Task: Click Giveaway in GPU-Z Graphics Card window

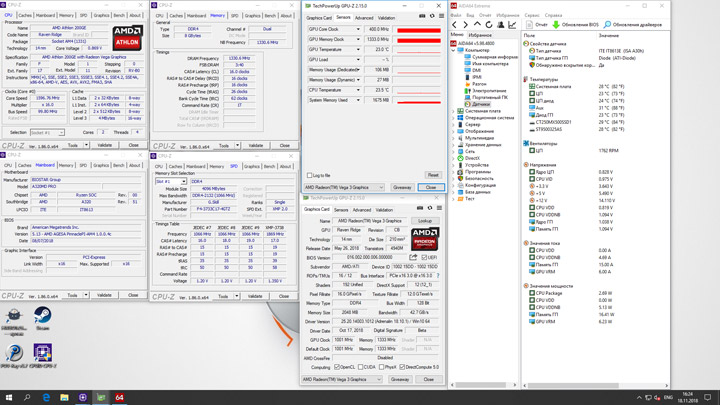Action: click(x=399, y=380)
